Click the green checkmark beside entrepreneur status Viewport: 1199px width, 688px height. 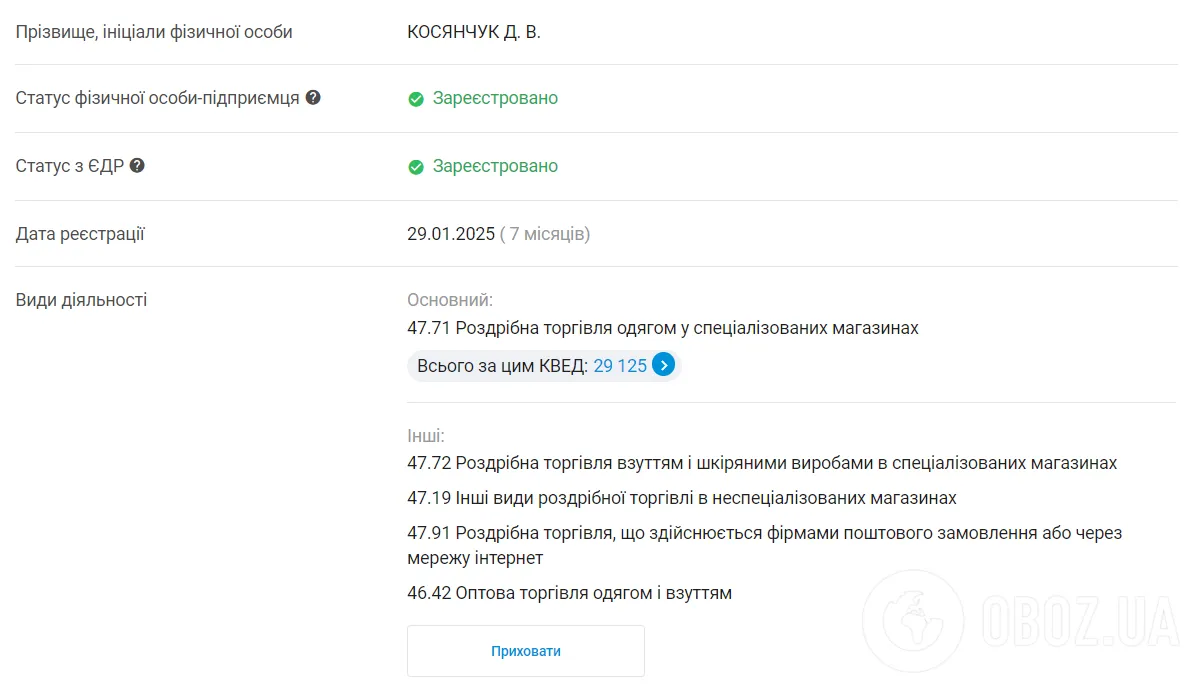416,98
